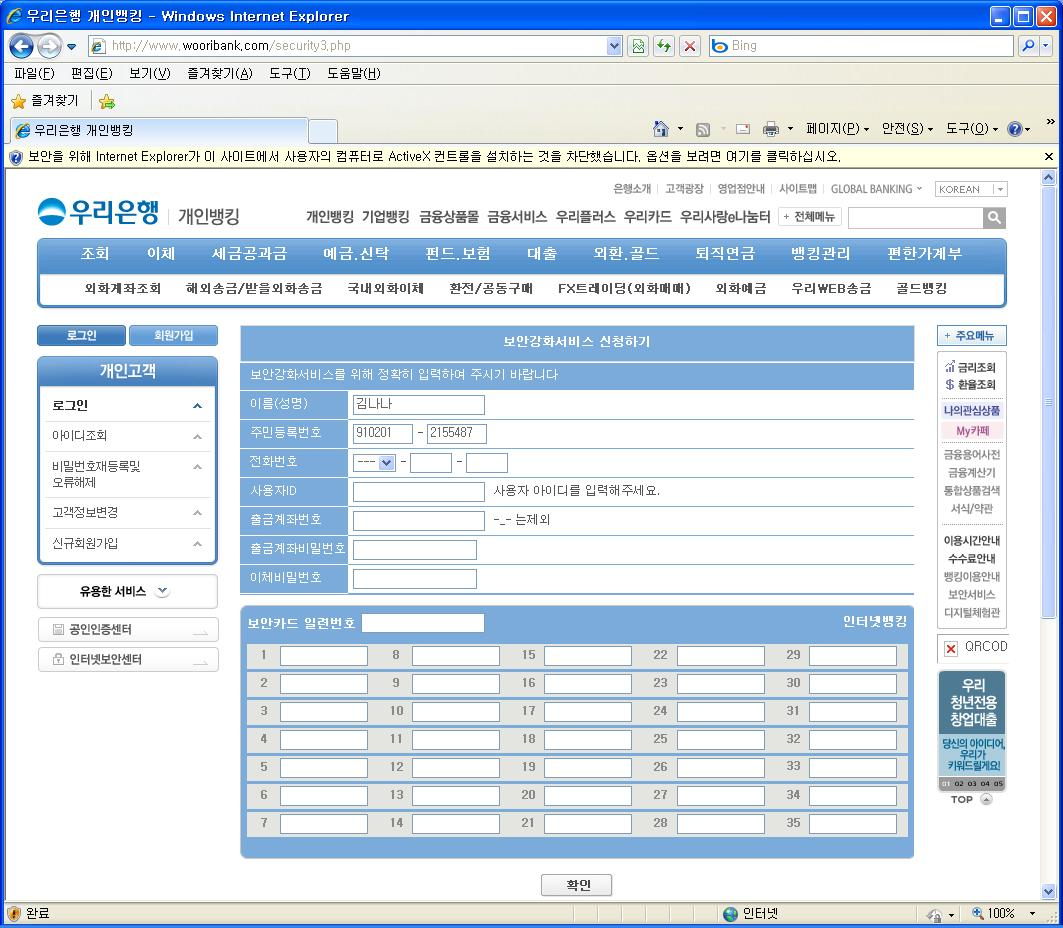Click the 전체메뉴 button
Image resolution: width=1063 pixels, height=928 pixels.
coord(809,217)
